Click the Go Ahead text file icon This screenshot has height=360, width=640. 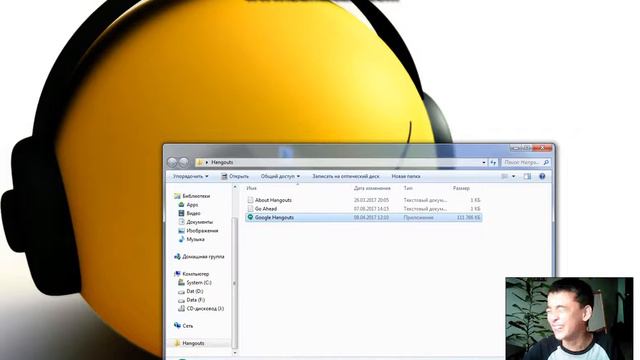(250, 209)
